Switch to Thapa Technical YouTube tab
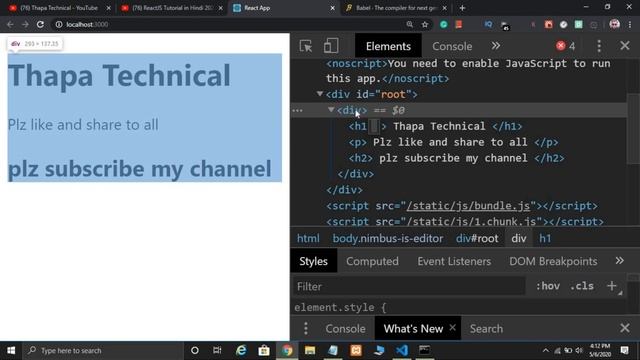 click(59, 8)
